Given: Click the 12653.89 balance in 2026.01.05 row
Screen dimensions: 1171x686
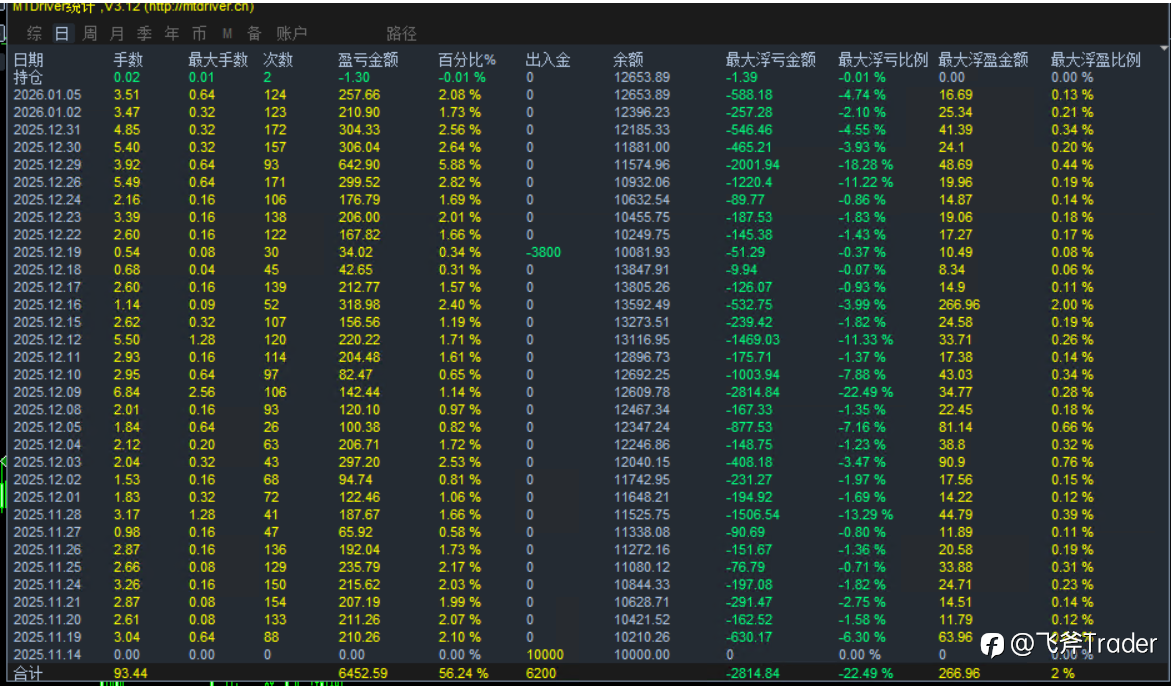Looking at the screenshot, I should (642, 95).
